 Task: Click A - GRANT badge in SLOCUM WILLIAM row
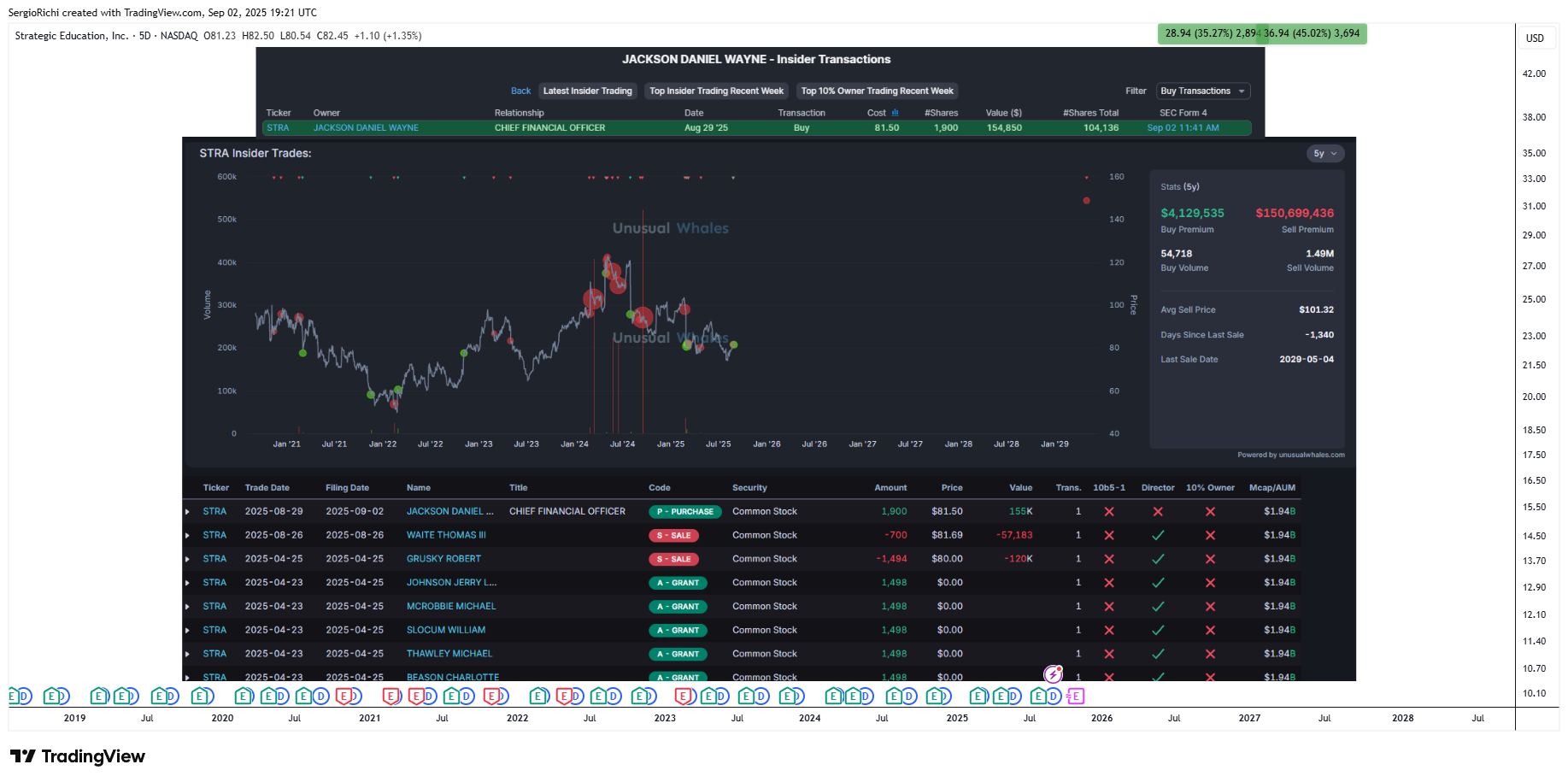point(678,631)
